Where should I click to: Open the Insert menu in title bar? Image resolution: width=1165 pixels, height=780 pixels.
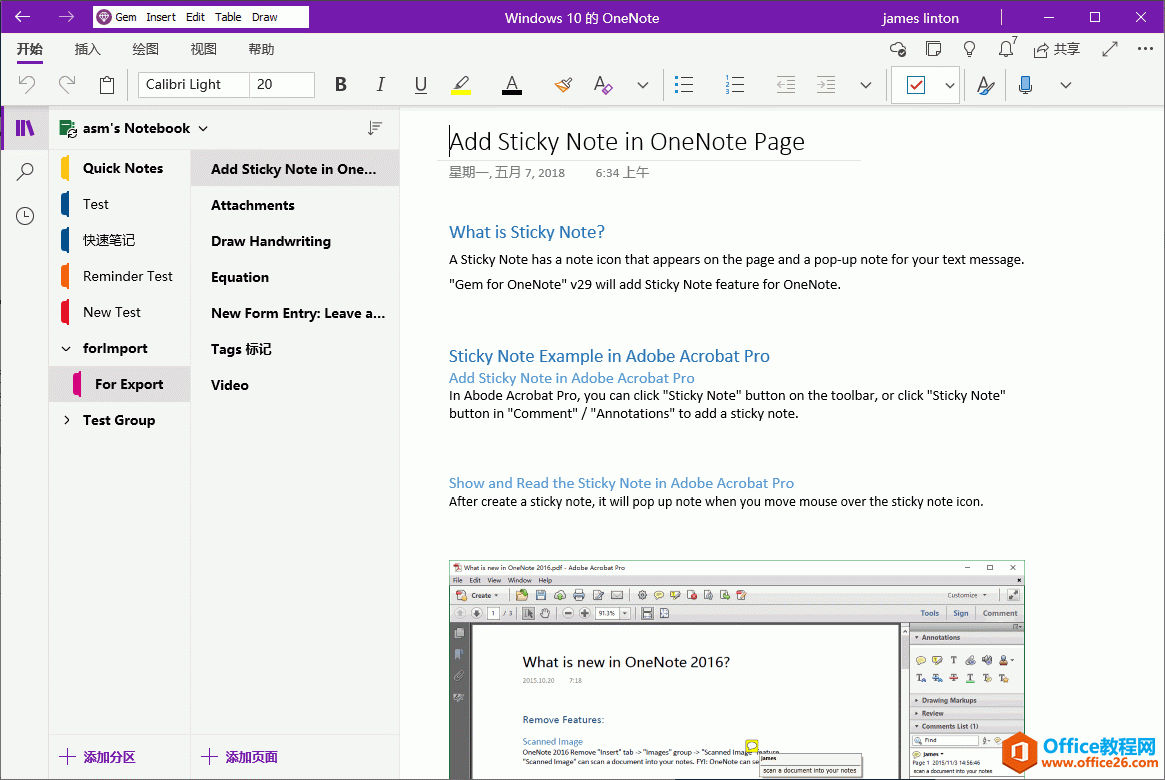tap(161, 16)
